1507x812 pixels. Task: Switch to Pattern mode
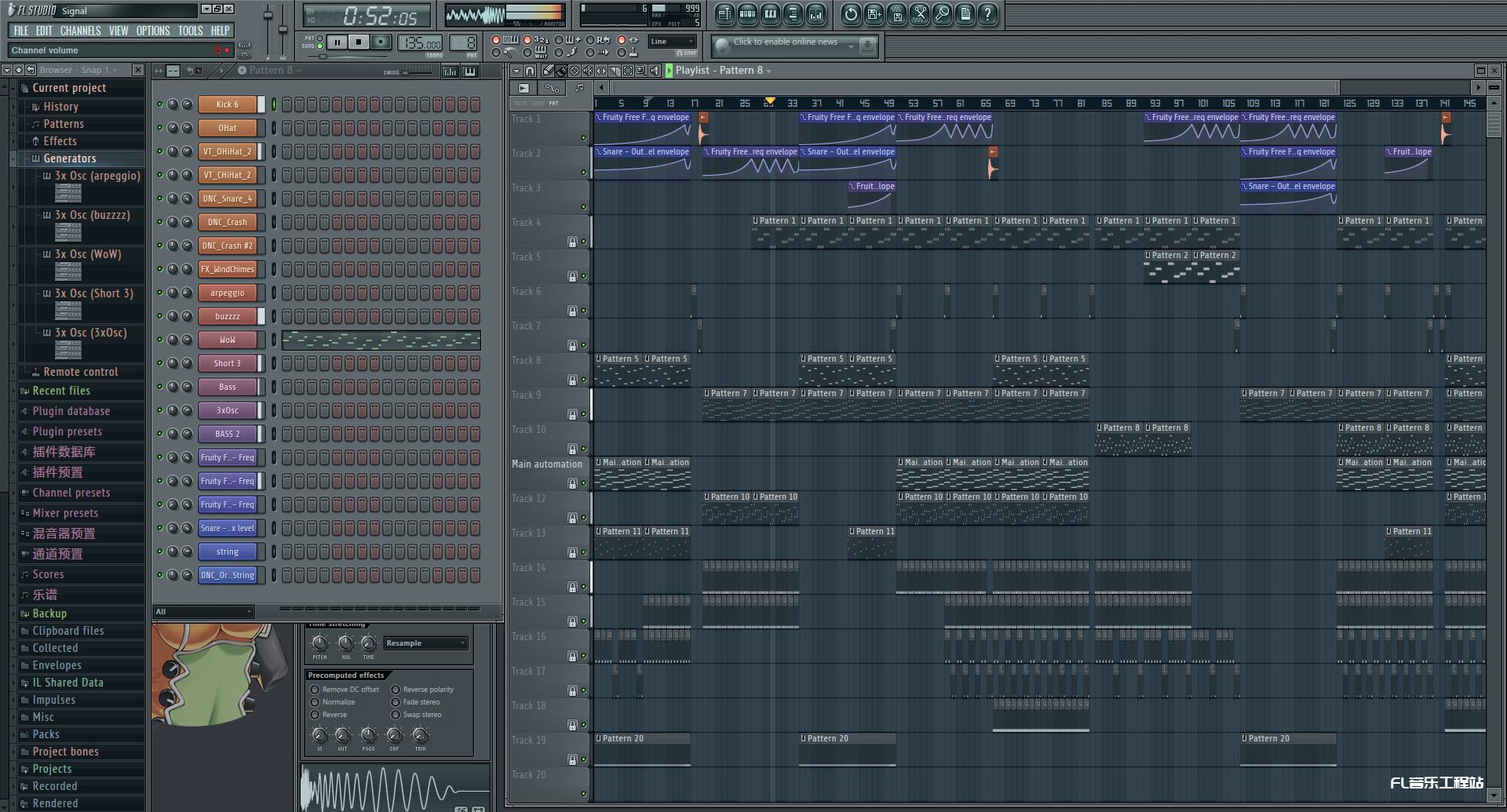[x=319, y=38]
